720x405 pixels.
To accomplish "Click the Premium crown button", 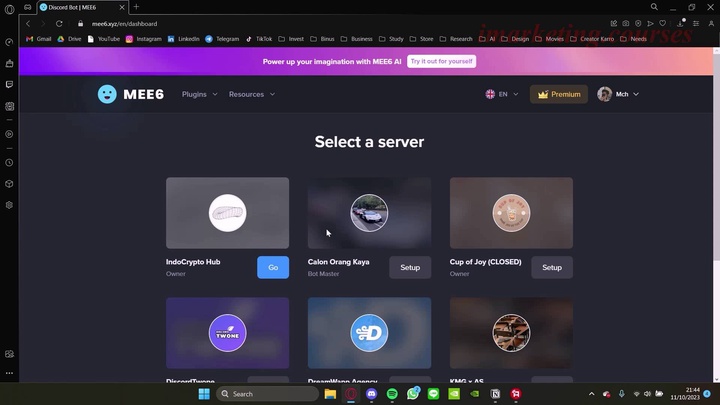I will coord(559,94).
